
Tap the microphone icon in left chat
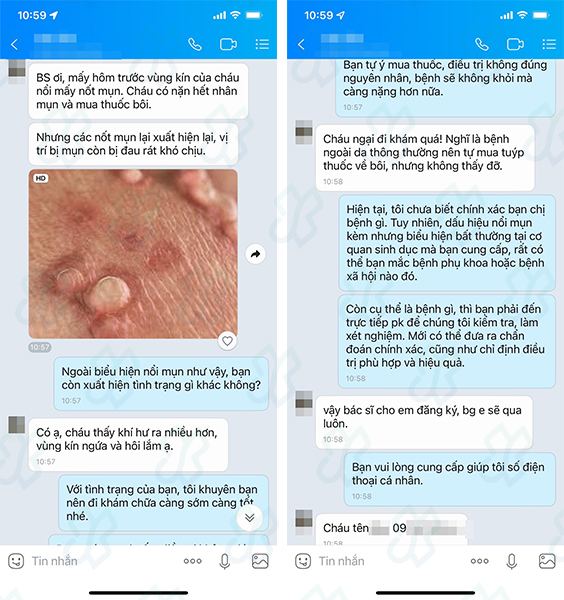225,561
